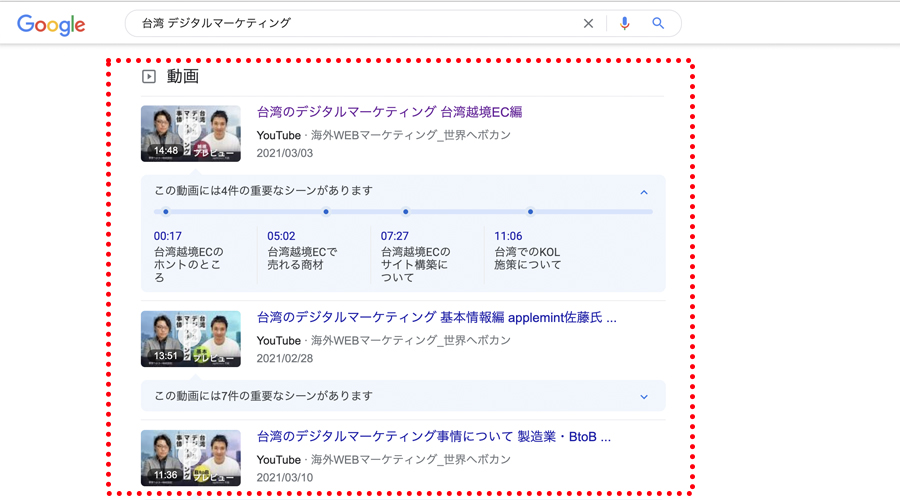Expand the 7件の重要なシーン key moments panel
Screen dimensions: 900x500
644,397
